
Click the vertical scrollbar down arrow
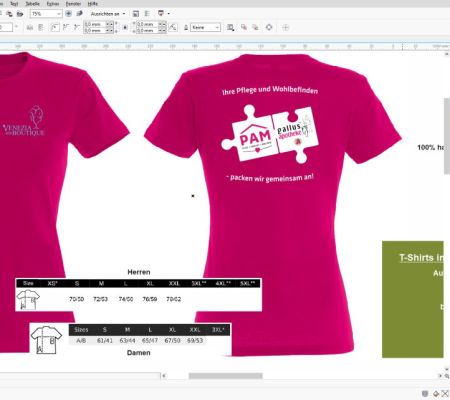[x=447, y=369]
